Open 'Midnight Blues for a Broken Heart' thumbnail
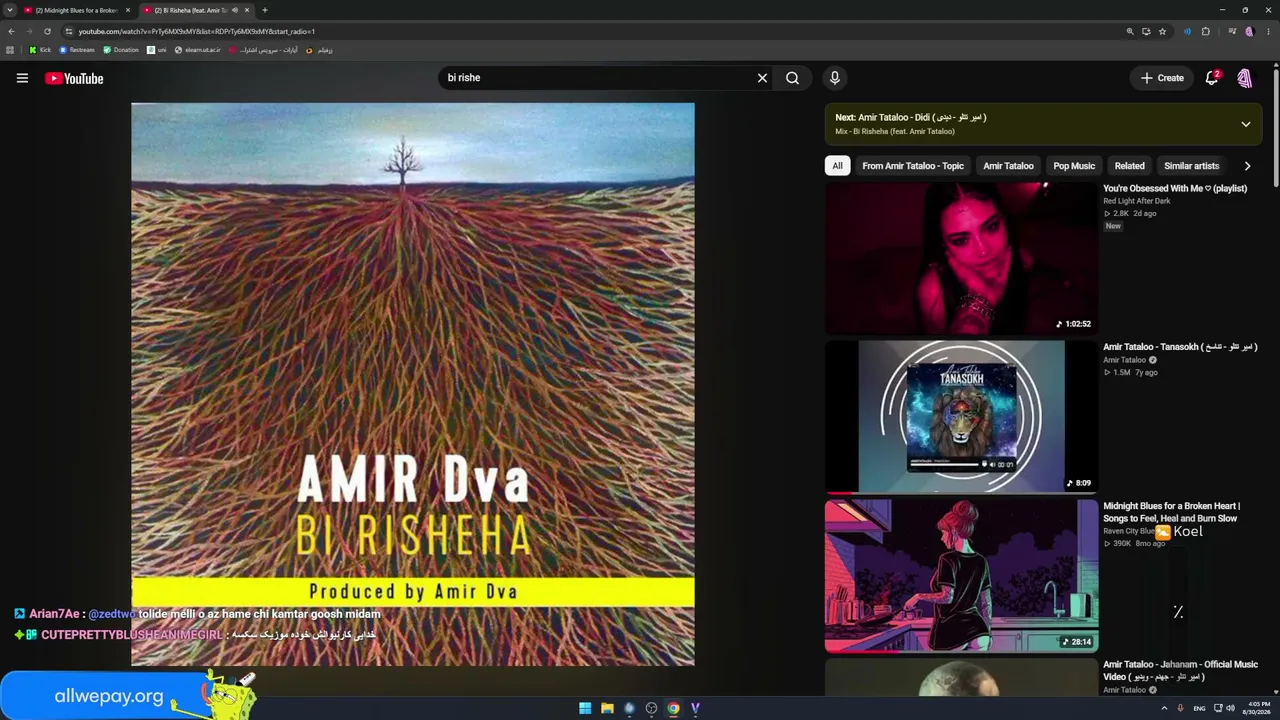The height and width of the screenshot is (720, 1280). [x=961, y=576]
